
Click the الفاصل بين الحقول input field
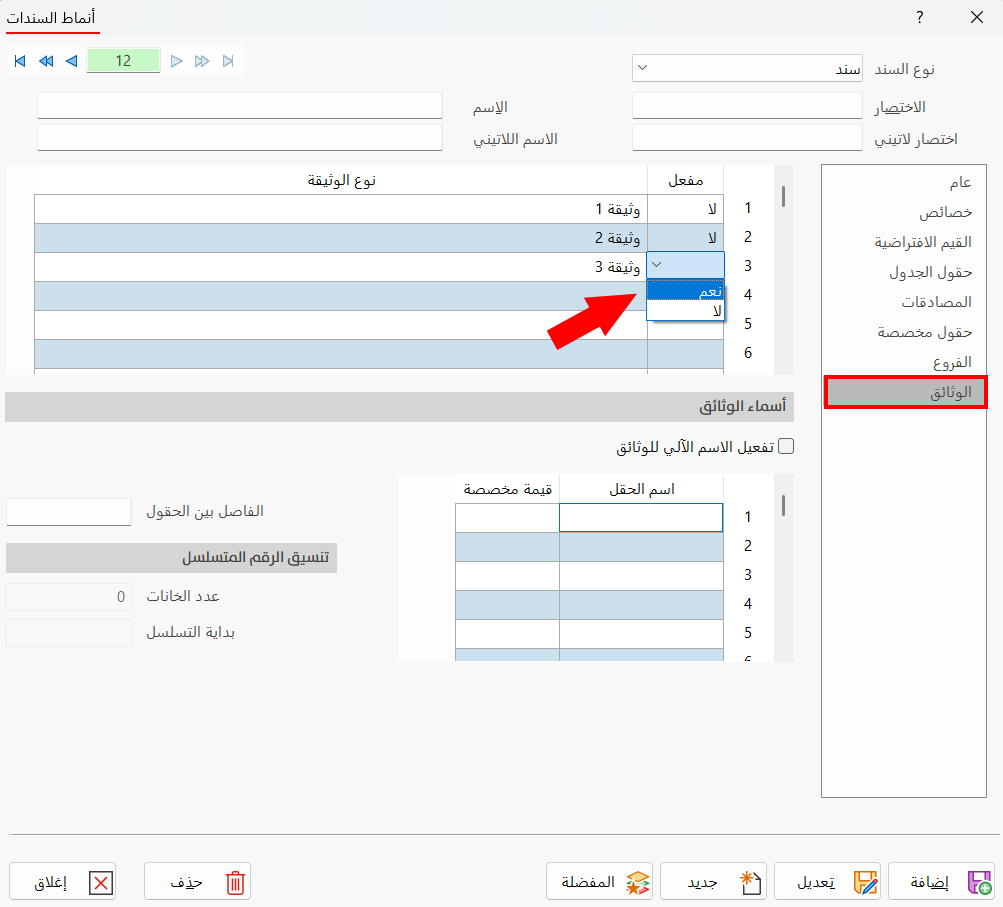(69, 512)
